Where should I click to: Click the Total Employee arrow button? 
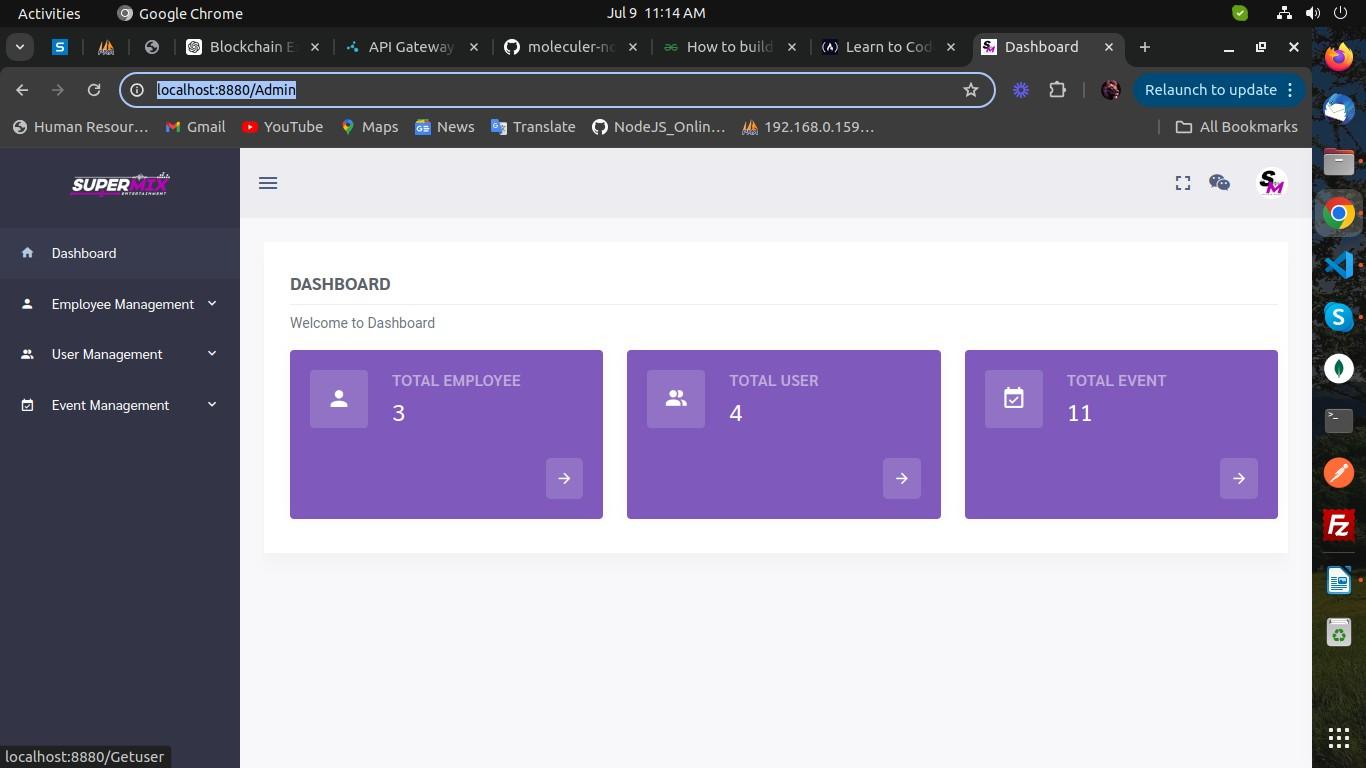tap(564, 478)
